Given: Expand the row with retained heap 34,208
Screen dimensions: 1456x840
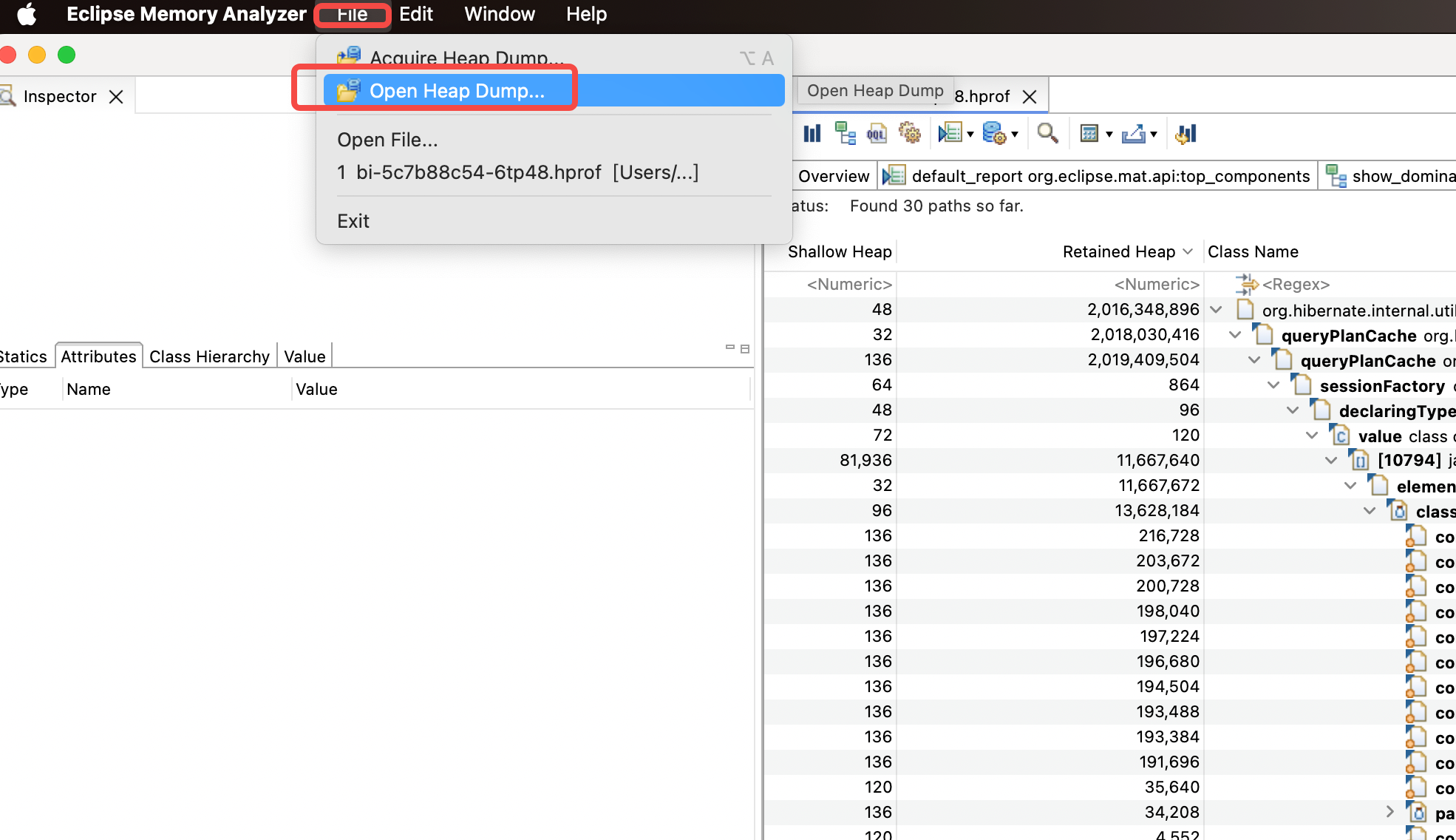Looking at the screenshot, I should (1389, 812).
